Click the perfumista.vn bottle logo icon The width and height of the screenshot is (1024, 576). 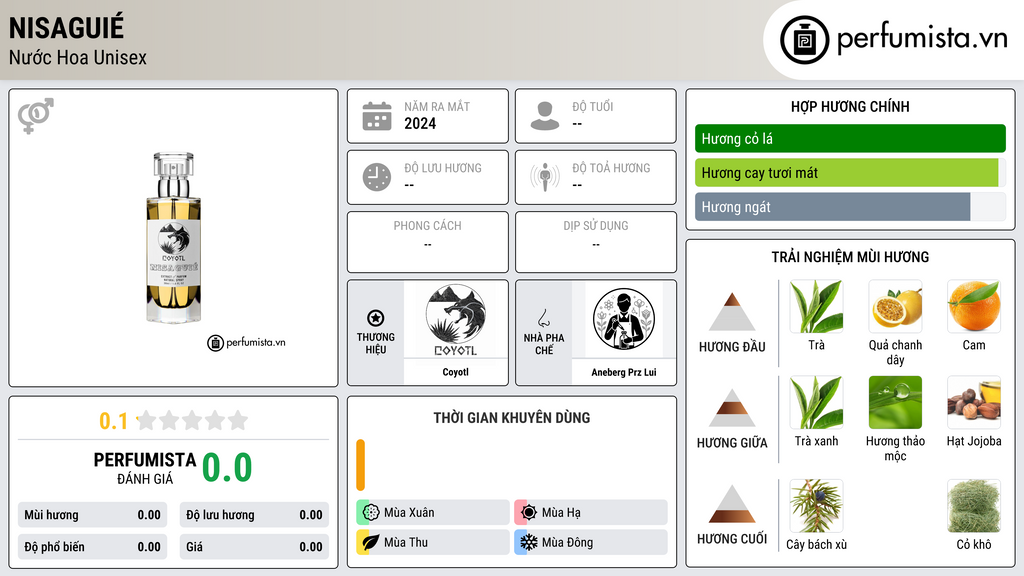(804, 40)
